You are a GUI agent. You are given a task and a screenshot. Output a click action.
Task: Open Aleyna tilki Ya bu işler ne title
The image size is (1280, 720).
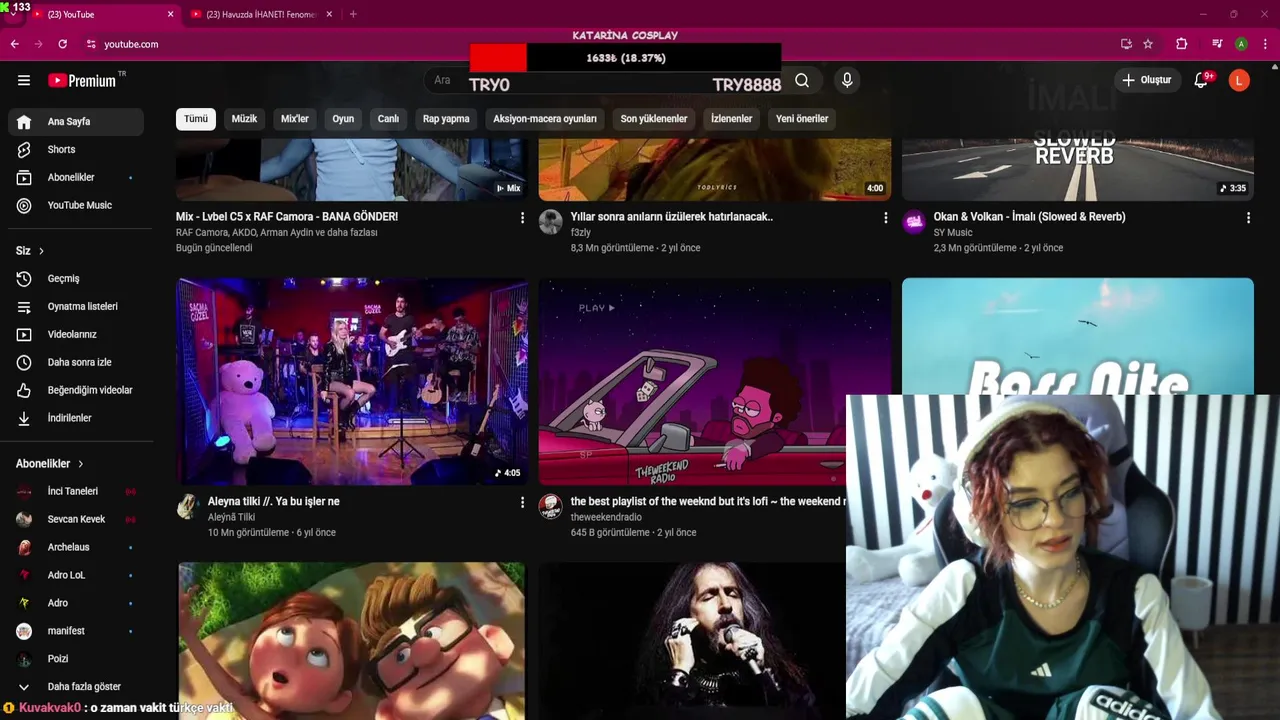273,501
